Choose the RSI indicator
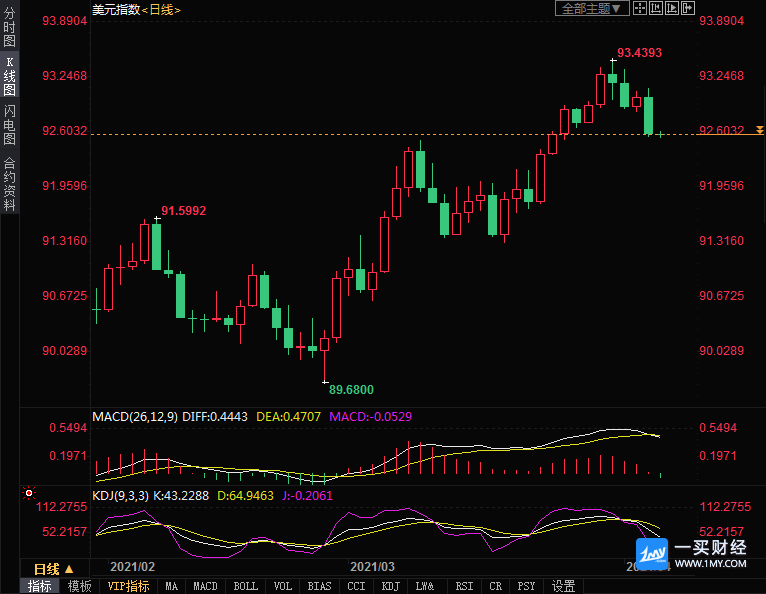Viewport: 766px width, 594px height. click(464, 586)
